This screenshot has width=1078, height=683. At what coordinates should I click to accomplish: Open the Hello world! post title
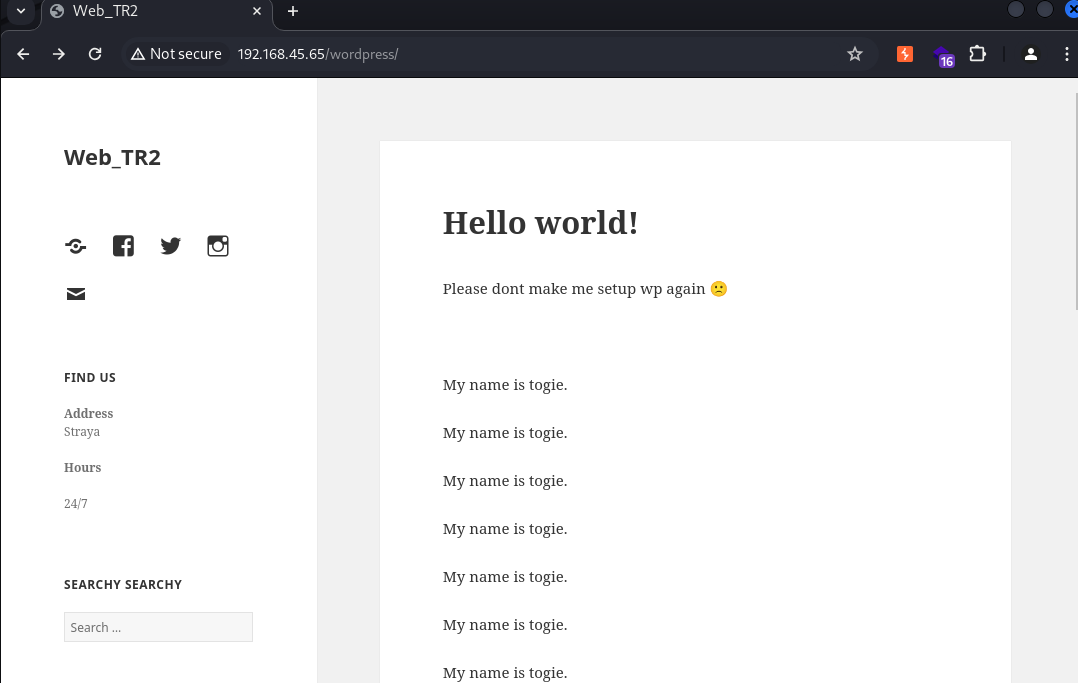click(540, 223)
